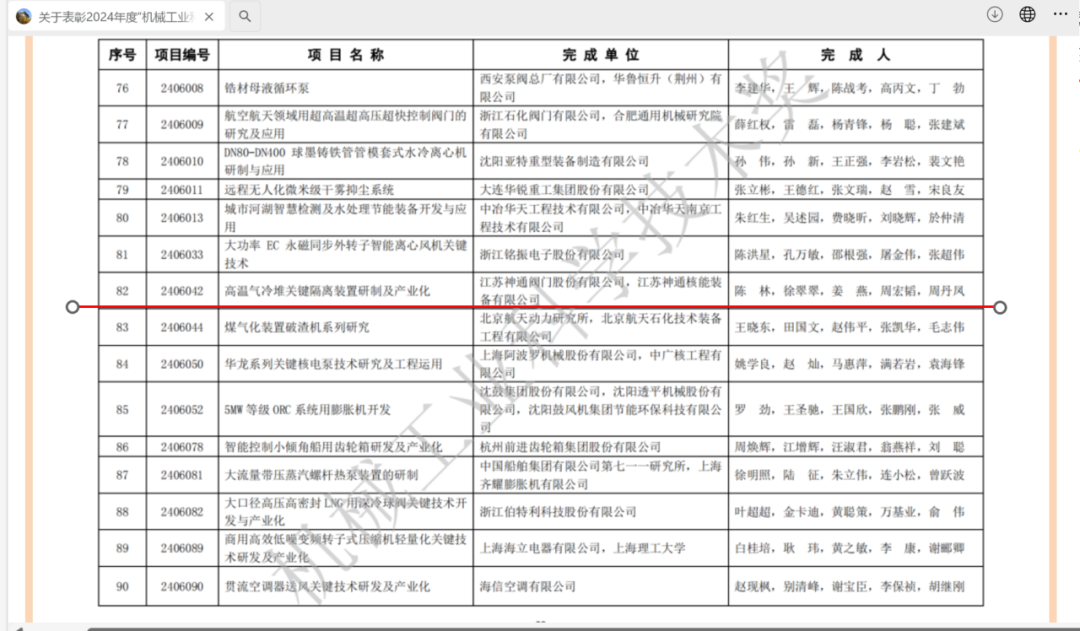
Task: Click project number 2406013
Action: pyautogui.click(x=182, y=218)
